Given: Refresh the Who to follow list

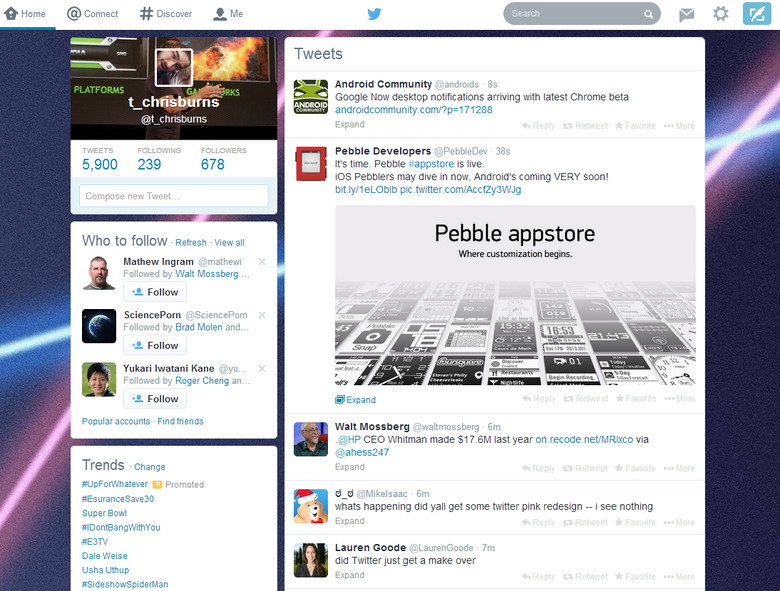Looking at the screenshot, I should coord(191,243).
